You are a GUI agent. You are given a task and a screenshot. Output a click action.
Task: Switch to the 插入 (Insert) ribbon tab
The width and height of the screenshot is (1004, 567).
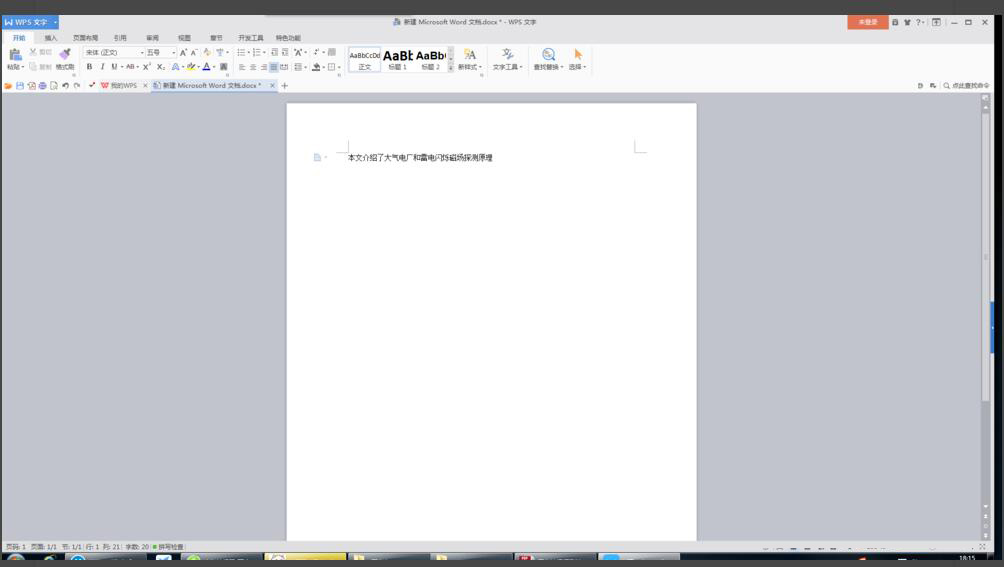(x=51, y=38)
